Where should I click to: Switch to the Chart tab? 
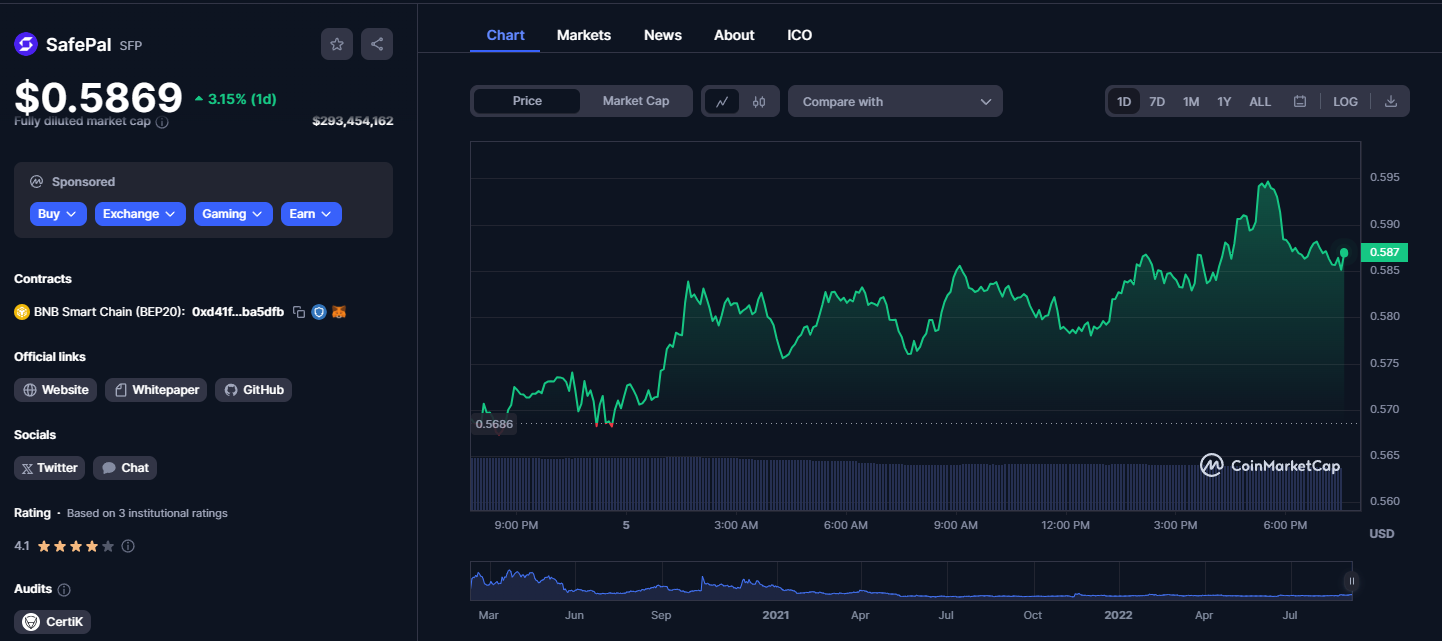pyautogui.click(x=505, y=35)
